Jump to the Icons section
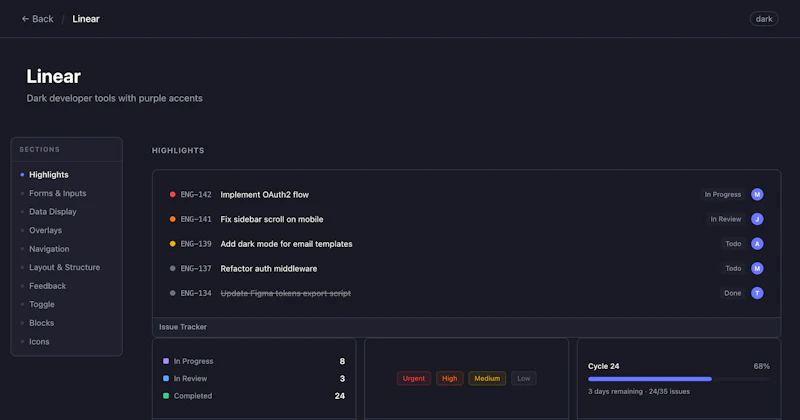Screen dimensions: 800x420 click(x=39, y=341)
